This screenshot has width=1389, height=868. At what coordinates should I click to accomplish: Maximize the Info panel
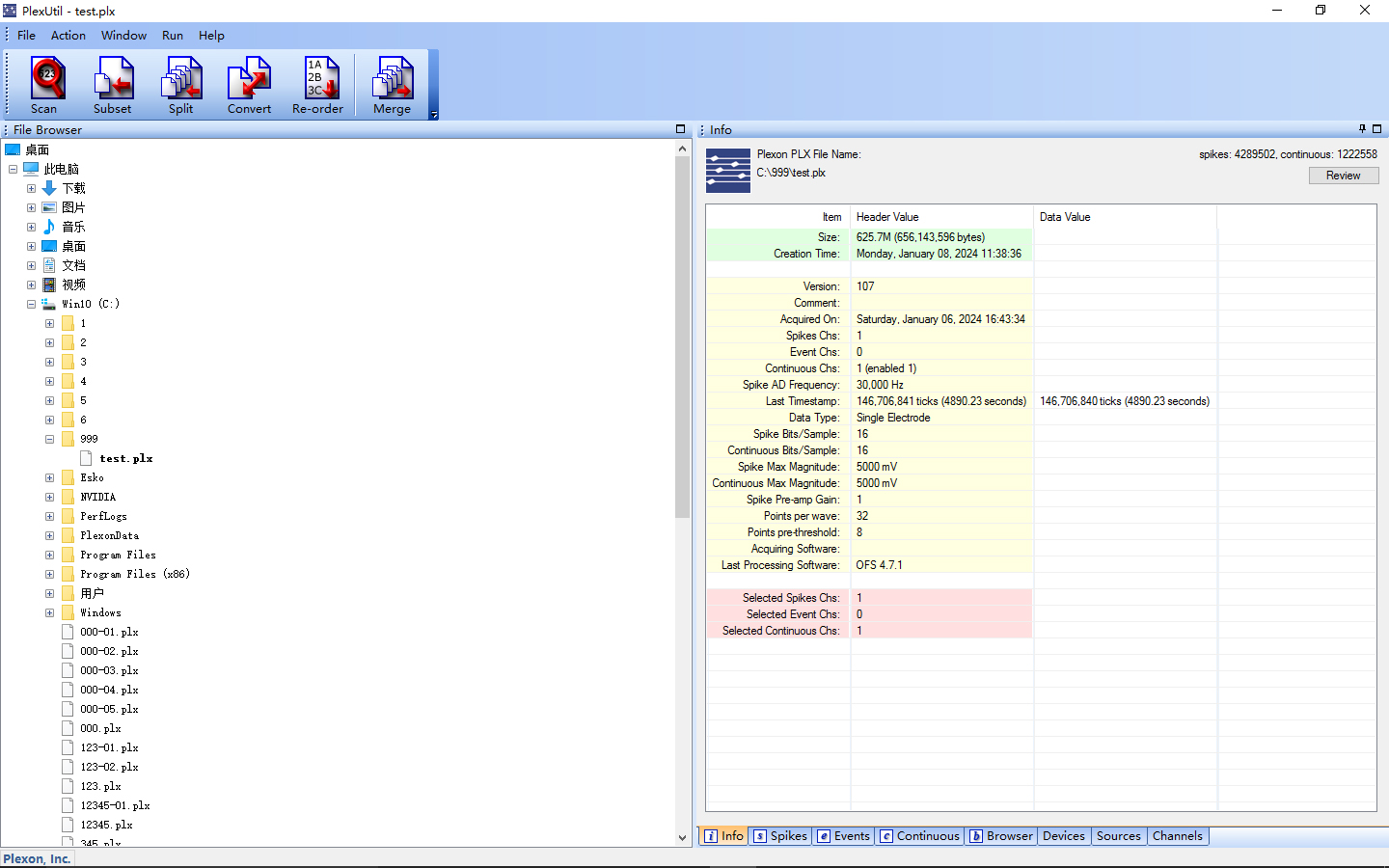tap(1377, 129)
